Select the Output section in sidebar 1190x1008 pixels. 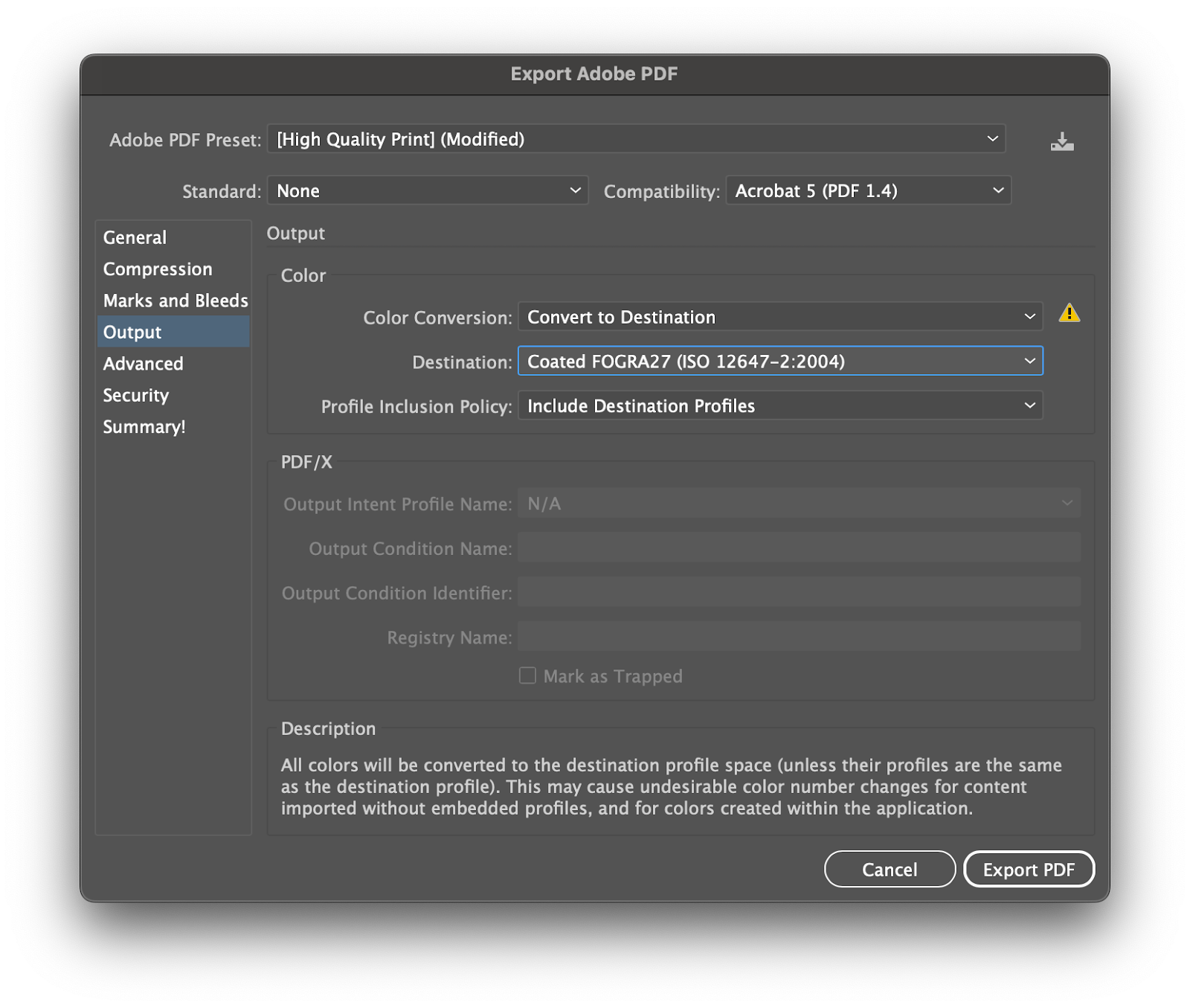133,333
